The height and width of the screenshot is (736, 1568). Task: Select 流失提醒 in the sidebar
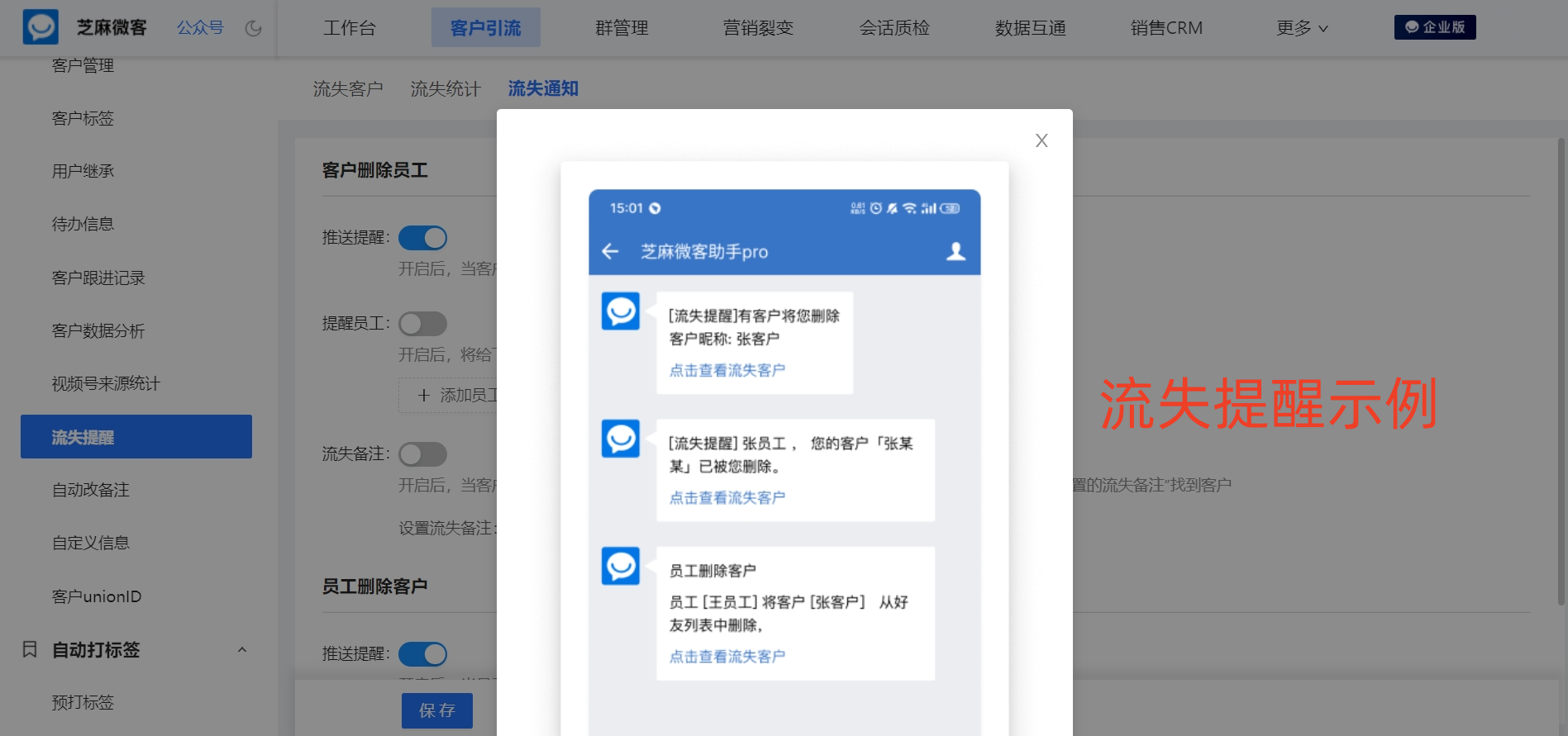coord(136,436)
